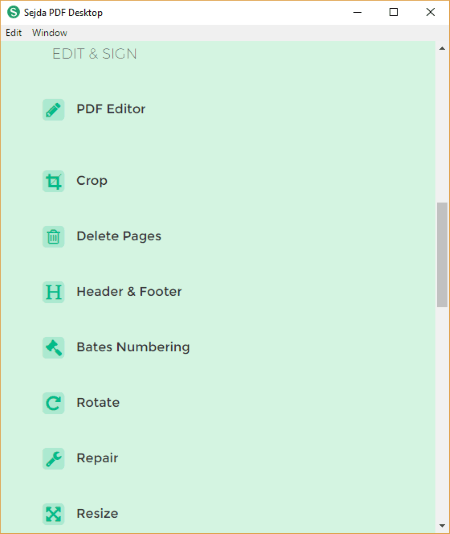Click the PDF Editor pencil icon
Viewport: 450px width, 534px height.
(53, 110)
